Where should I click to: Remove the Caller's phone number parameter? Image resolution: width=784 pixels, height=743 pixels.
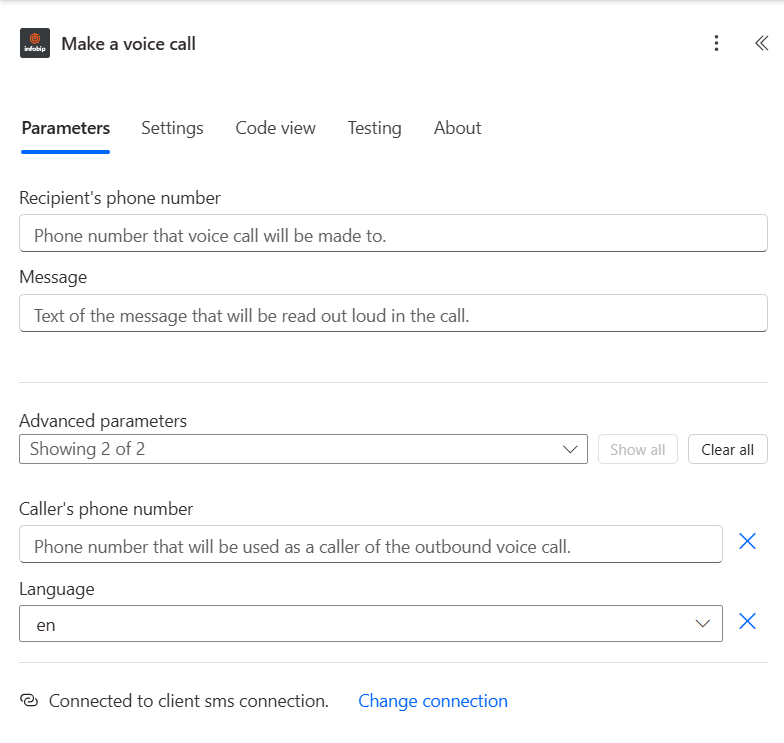pyautogui.click(x=747, y=541)
